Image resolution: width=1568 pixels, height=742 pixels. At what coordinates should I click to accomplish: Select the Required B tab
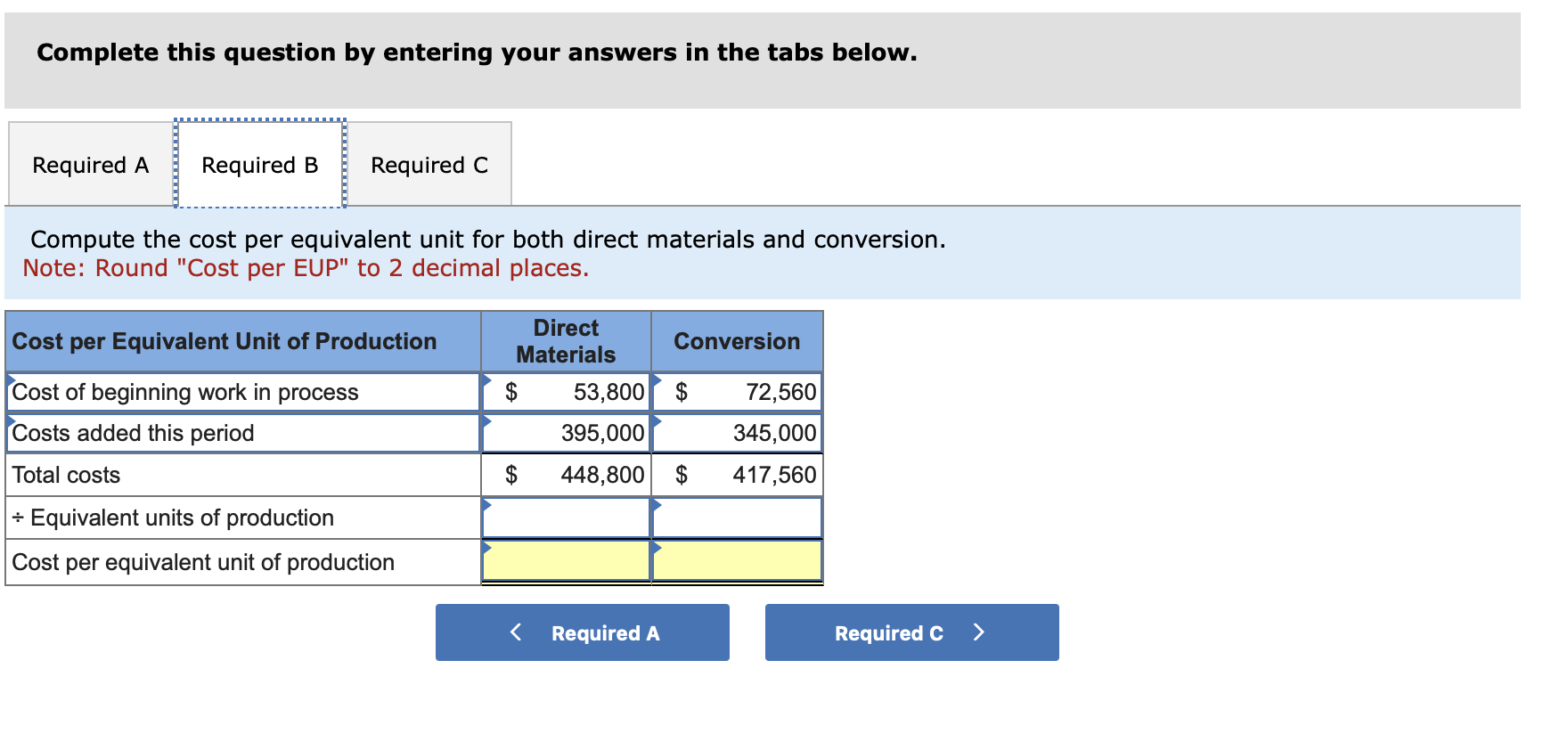click(x=260, y=165)
